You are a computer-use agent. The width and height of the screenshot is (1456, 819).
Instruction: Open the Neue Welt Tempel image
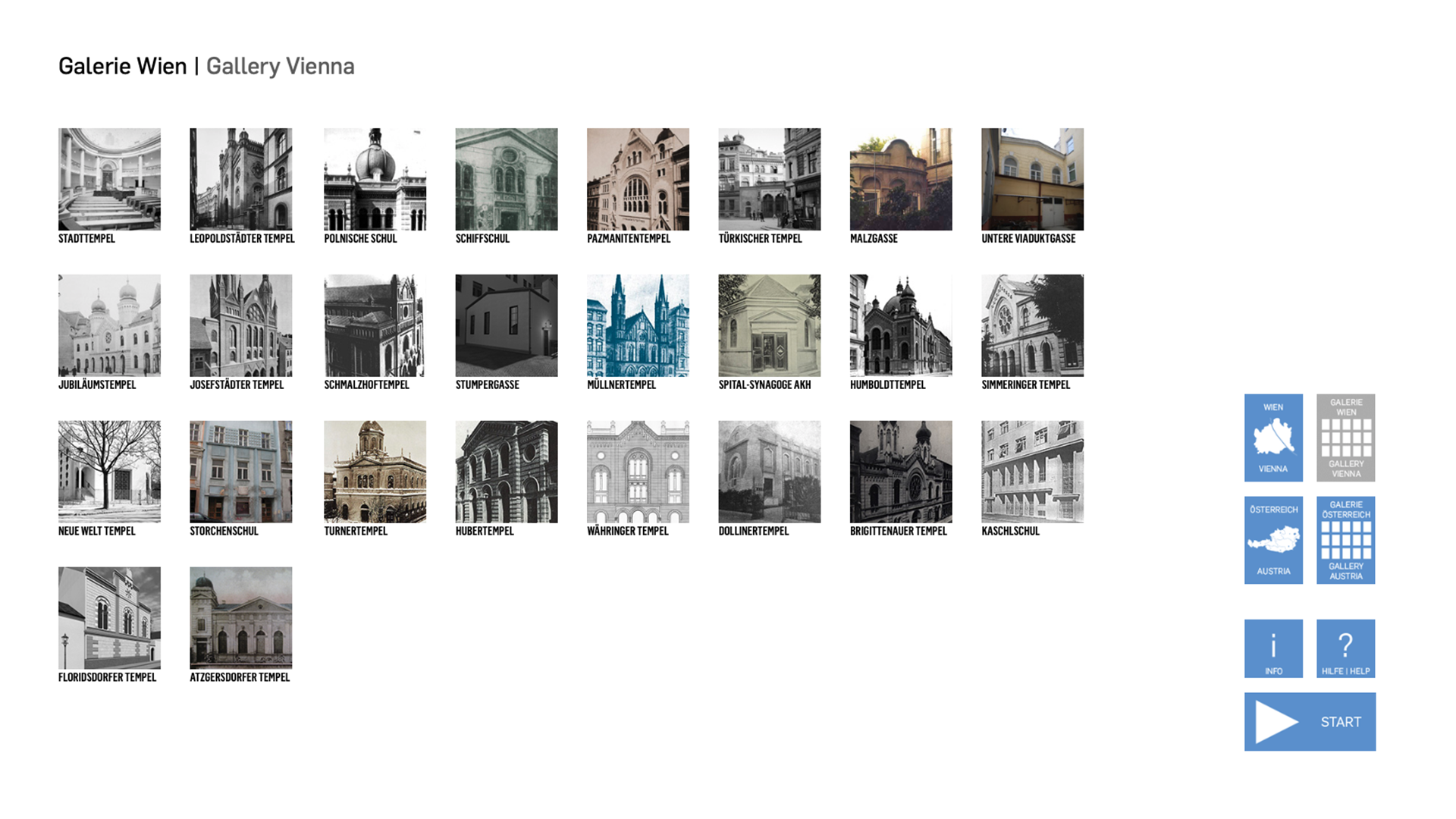click(109, 472)
